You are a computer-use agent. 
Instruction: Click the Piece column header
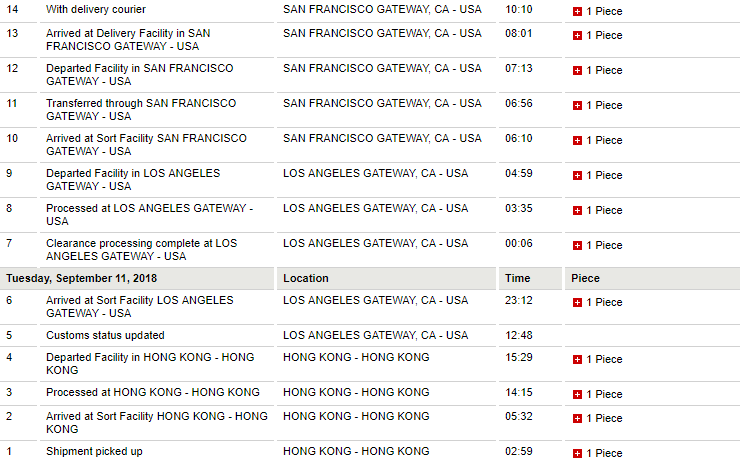(x=586, y=279)
